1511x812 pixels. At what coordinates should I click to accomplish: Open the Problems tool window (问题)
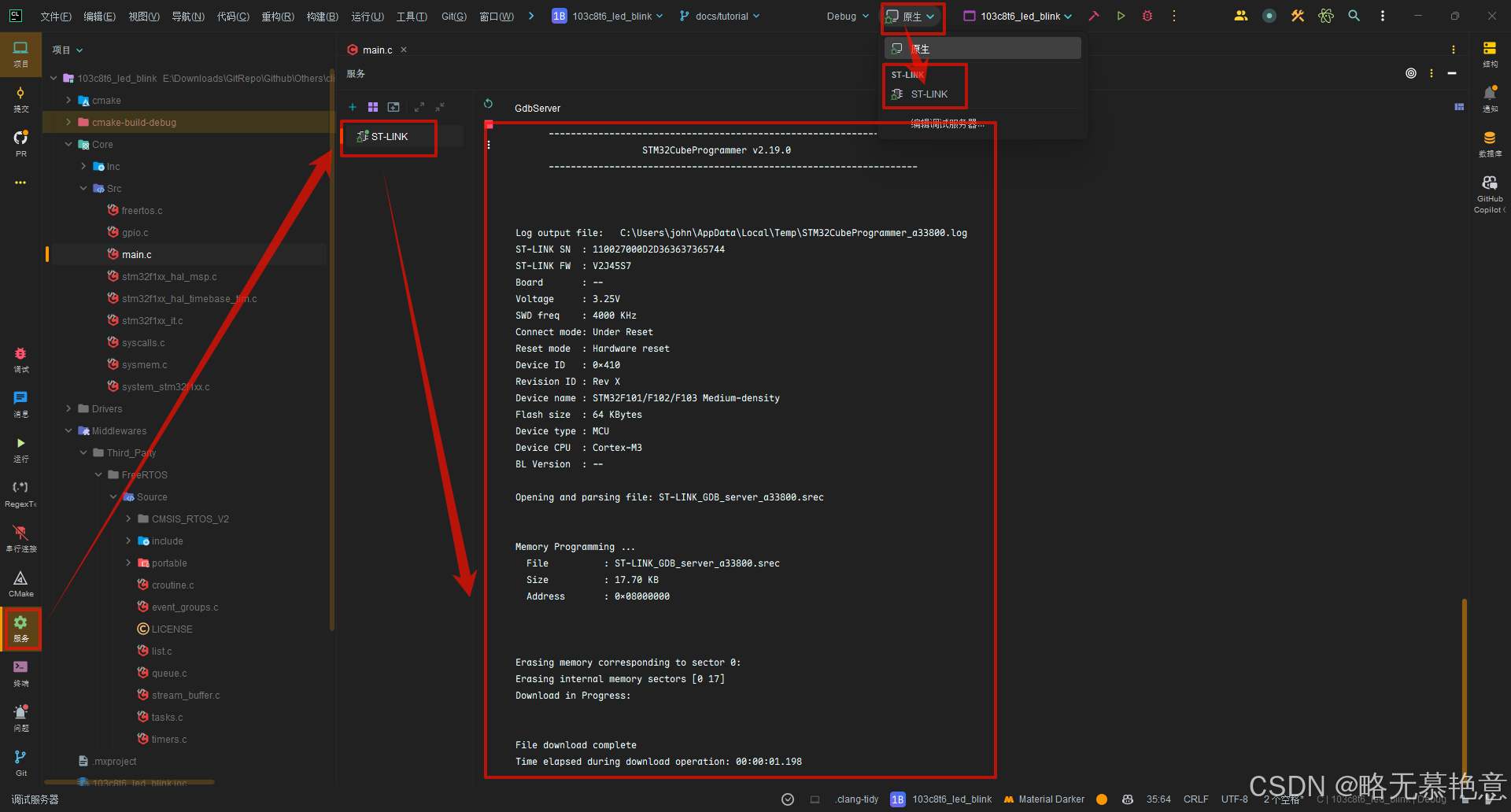pos(20,718)
